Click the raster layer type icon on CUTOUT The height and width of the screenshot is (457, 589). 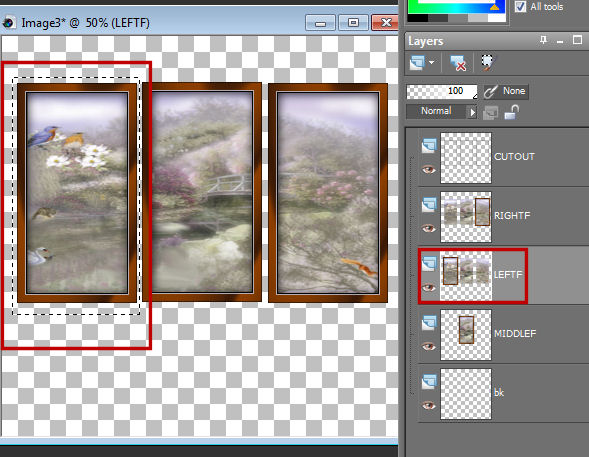(429, 146)
